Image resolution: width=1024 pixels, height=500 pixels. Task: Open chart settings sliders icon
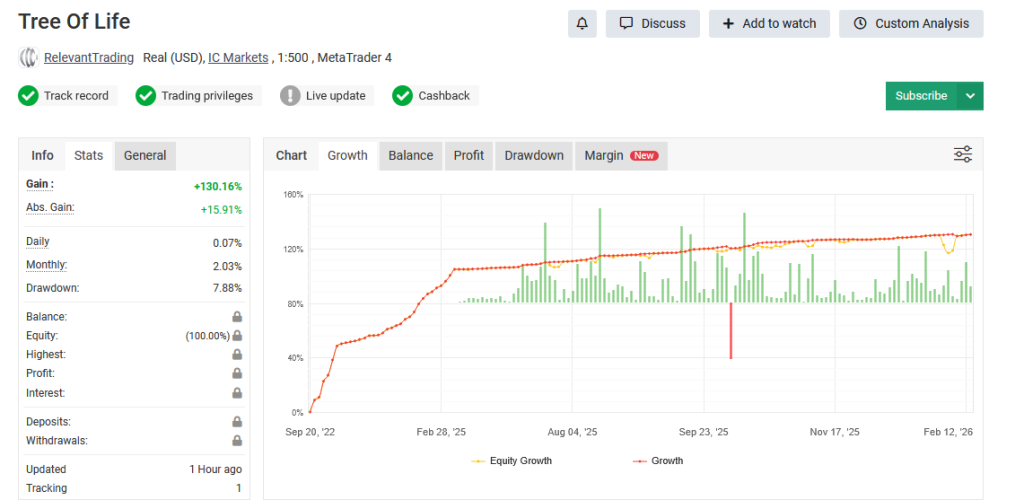coord(962,154)
